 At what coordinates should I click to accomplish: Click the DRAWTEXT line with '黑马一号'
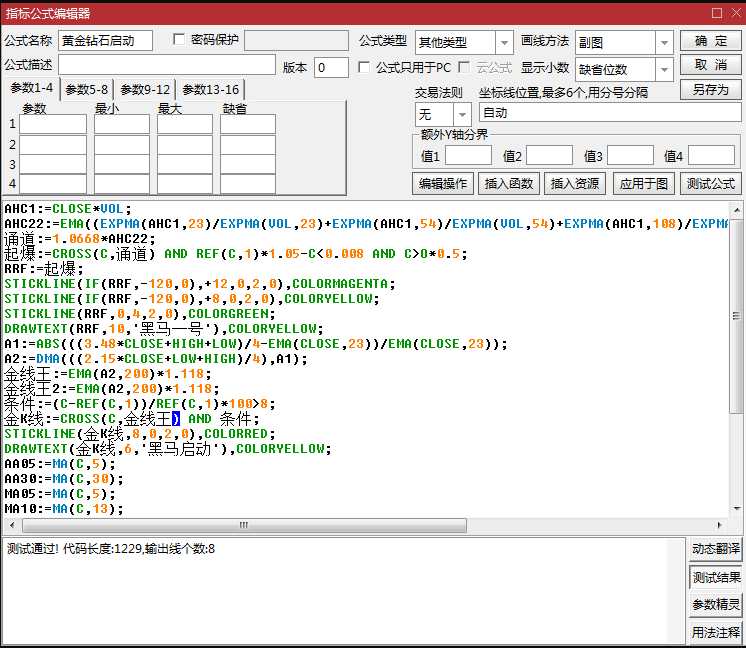coord(164,329)
